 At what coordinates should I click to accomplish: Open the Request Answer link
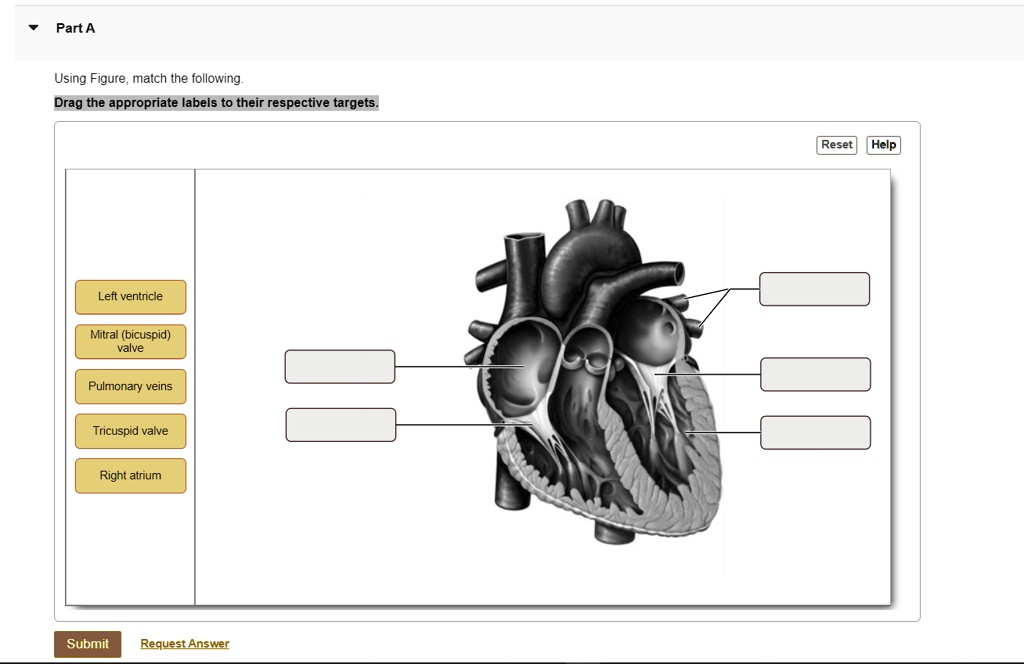click(x=184, y=643)
